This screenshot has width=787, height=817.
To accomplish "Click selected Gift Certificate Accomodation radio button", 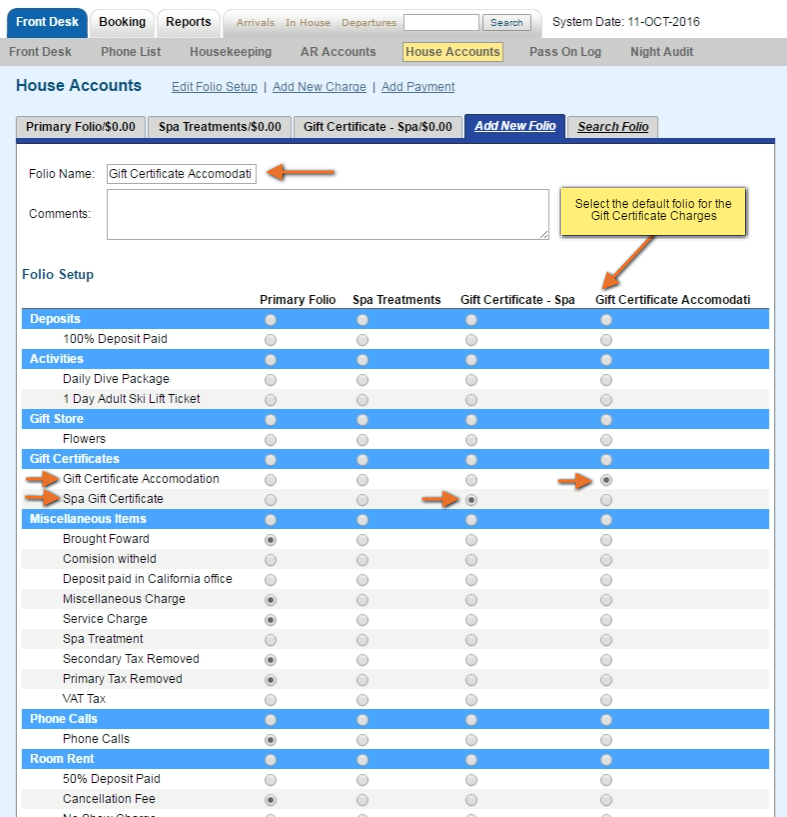I will pyautogui.click(x=606, y=480).
